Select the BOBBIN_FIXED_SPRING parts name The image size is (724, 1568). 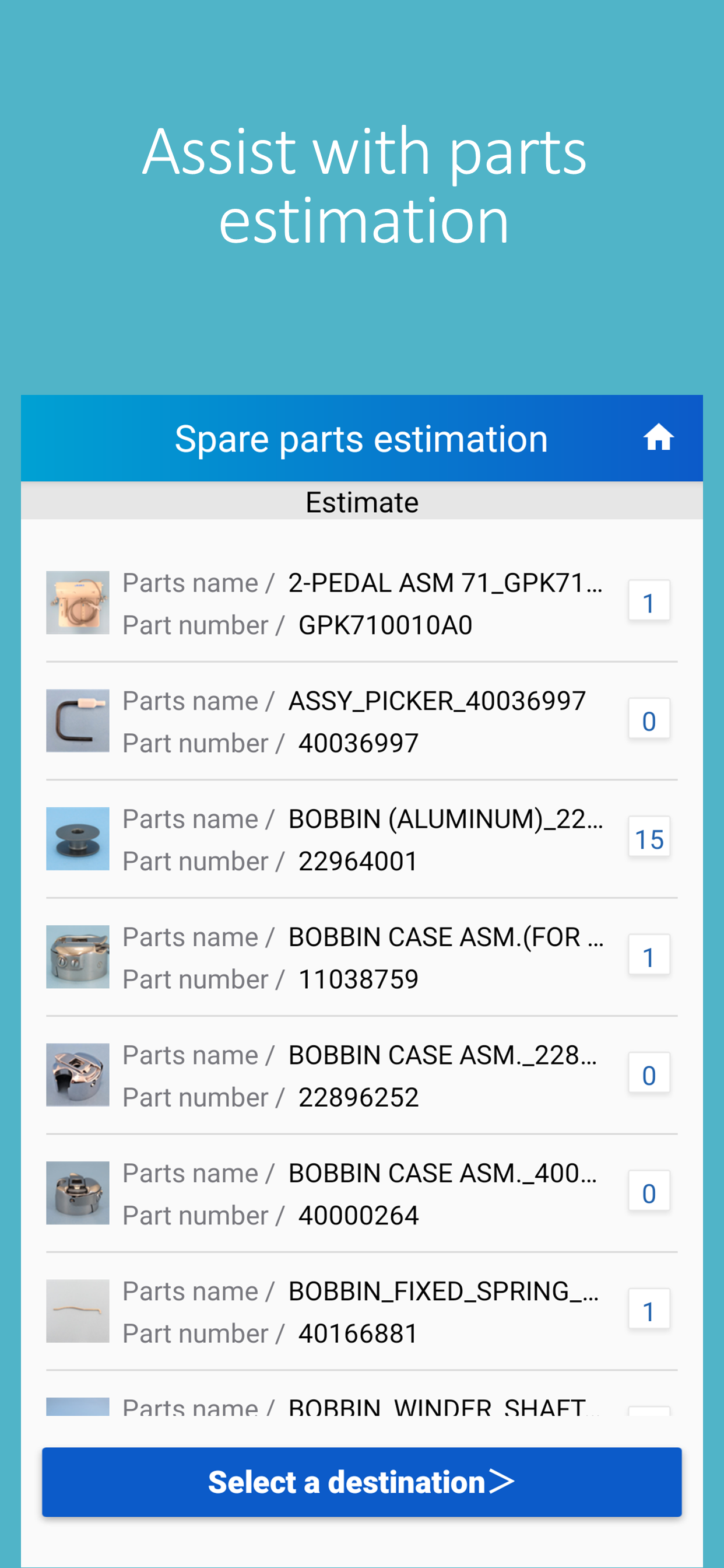(x=444, y=1291)
